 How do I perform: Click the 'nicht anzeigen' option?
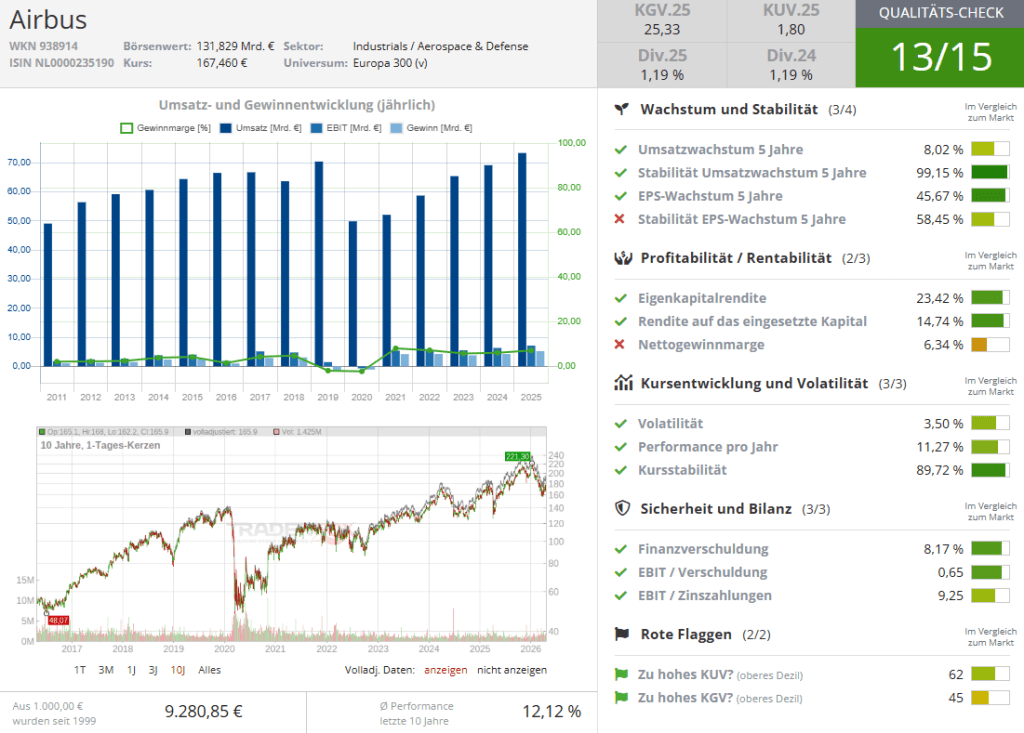click(512, 670)
